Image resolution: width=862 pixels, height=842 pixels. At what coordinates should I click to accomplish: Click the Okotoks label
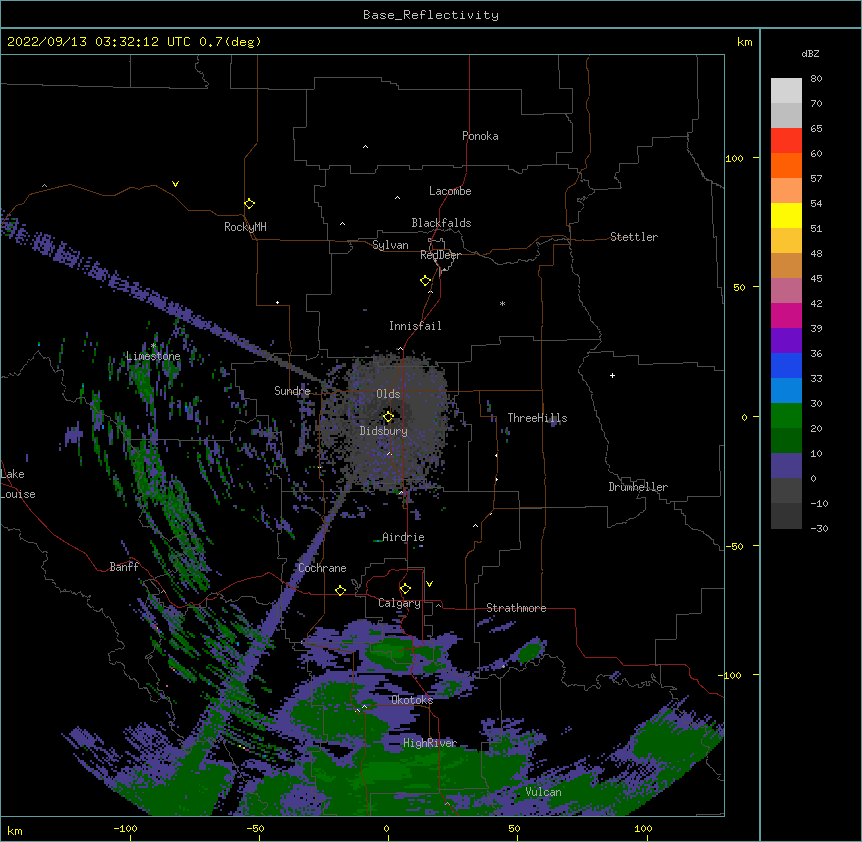(x=412, y=700)
